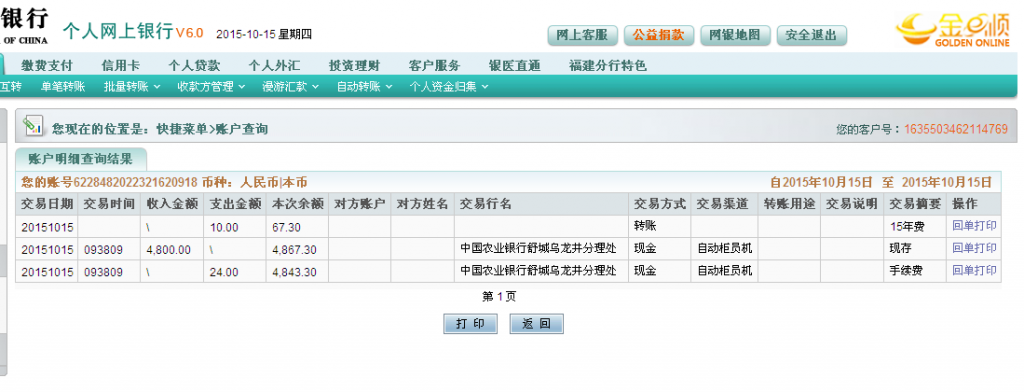Click the 打印 print button
Viewport: 1024px width, 392px height.
[470, 324]
